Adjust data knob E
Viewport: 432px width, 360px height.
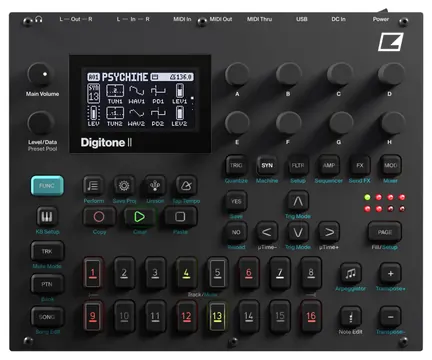[x=237, y=123]
